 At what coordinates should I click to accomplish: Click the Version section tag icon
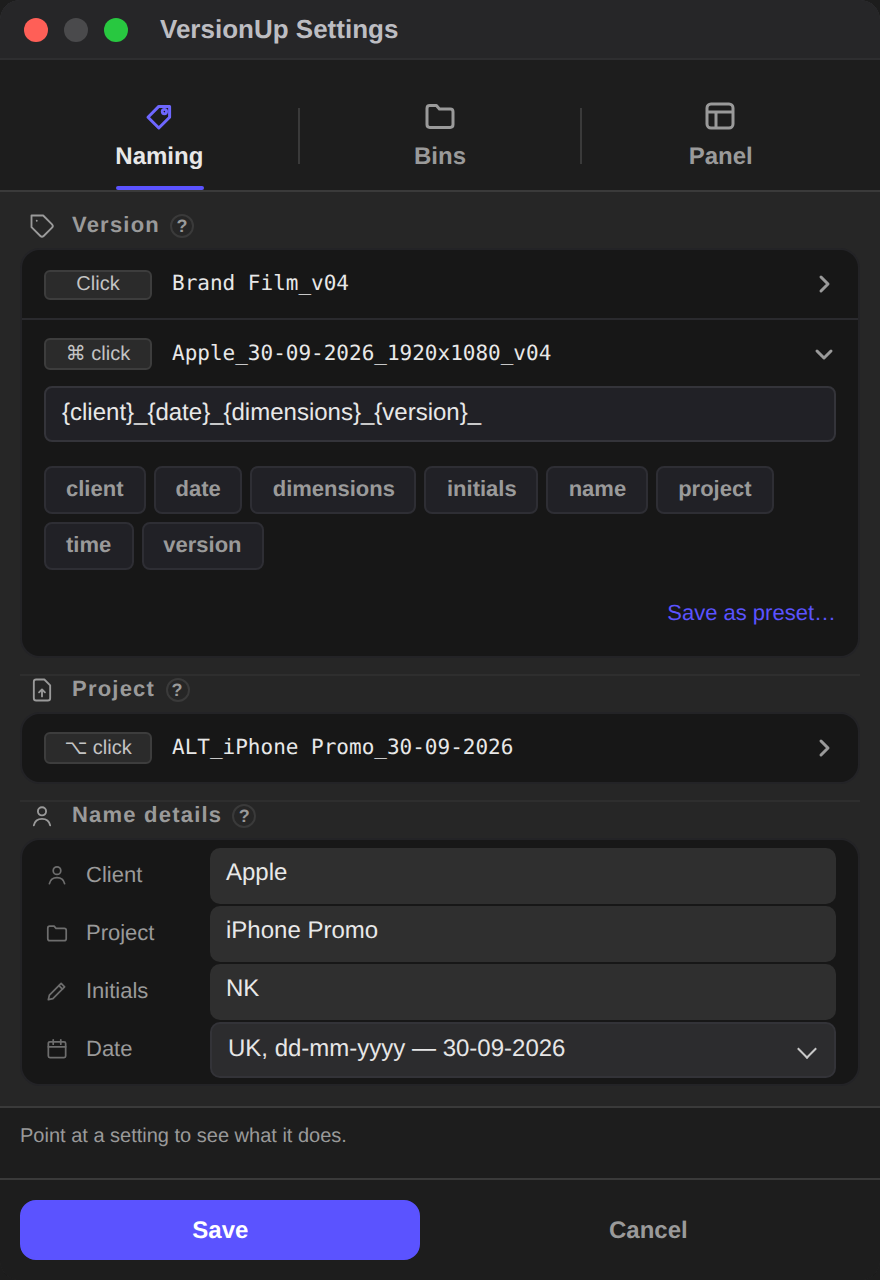(x=42, y=226)
